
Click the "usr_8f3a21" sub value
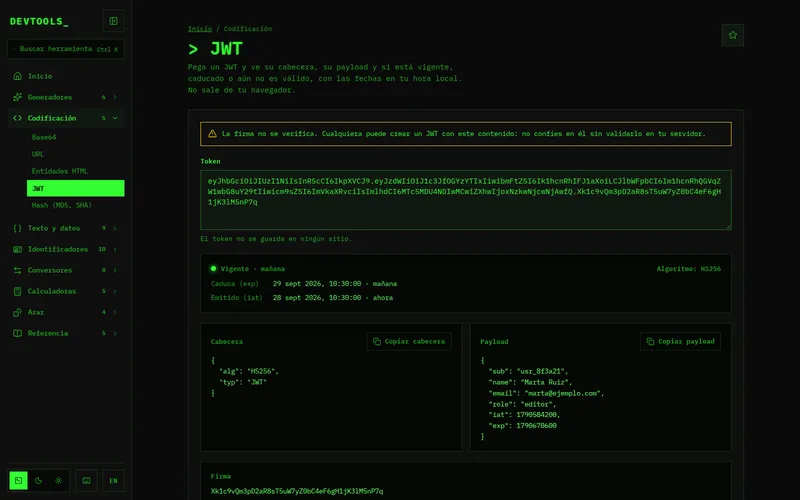tap(540, 371)
